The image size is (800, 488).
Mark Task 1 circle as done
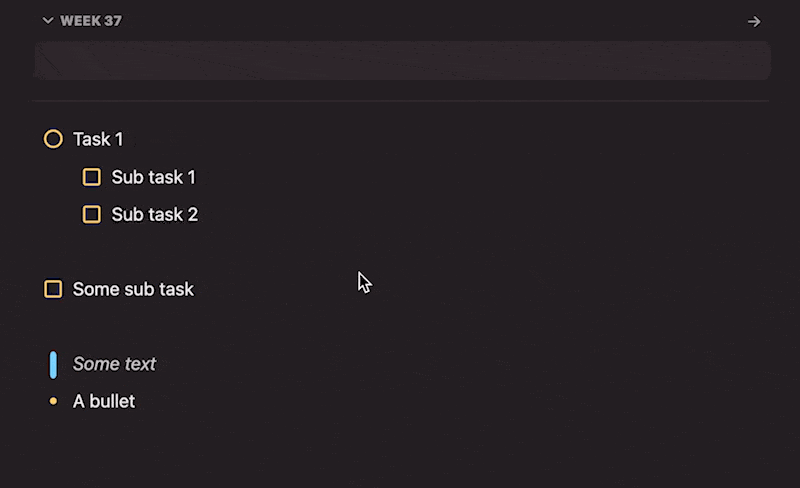point(53,139)
